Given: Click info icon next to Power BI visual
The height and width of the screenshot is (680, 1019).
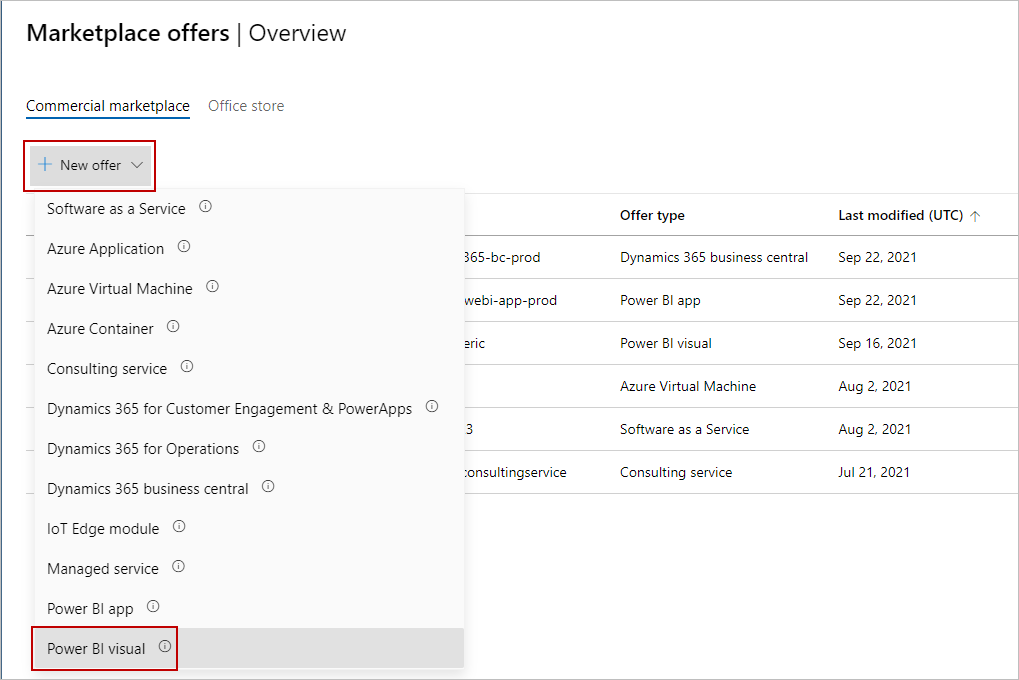Looking at the screenshot, I should point(165,647).
